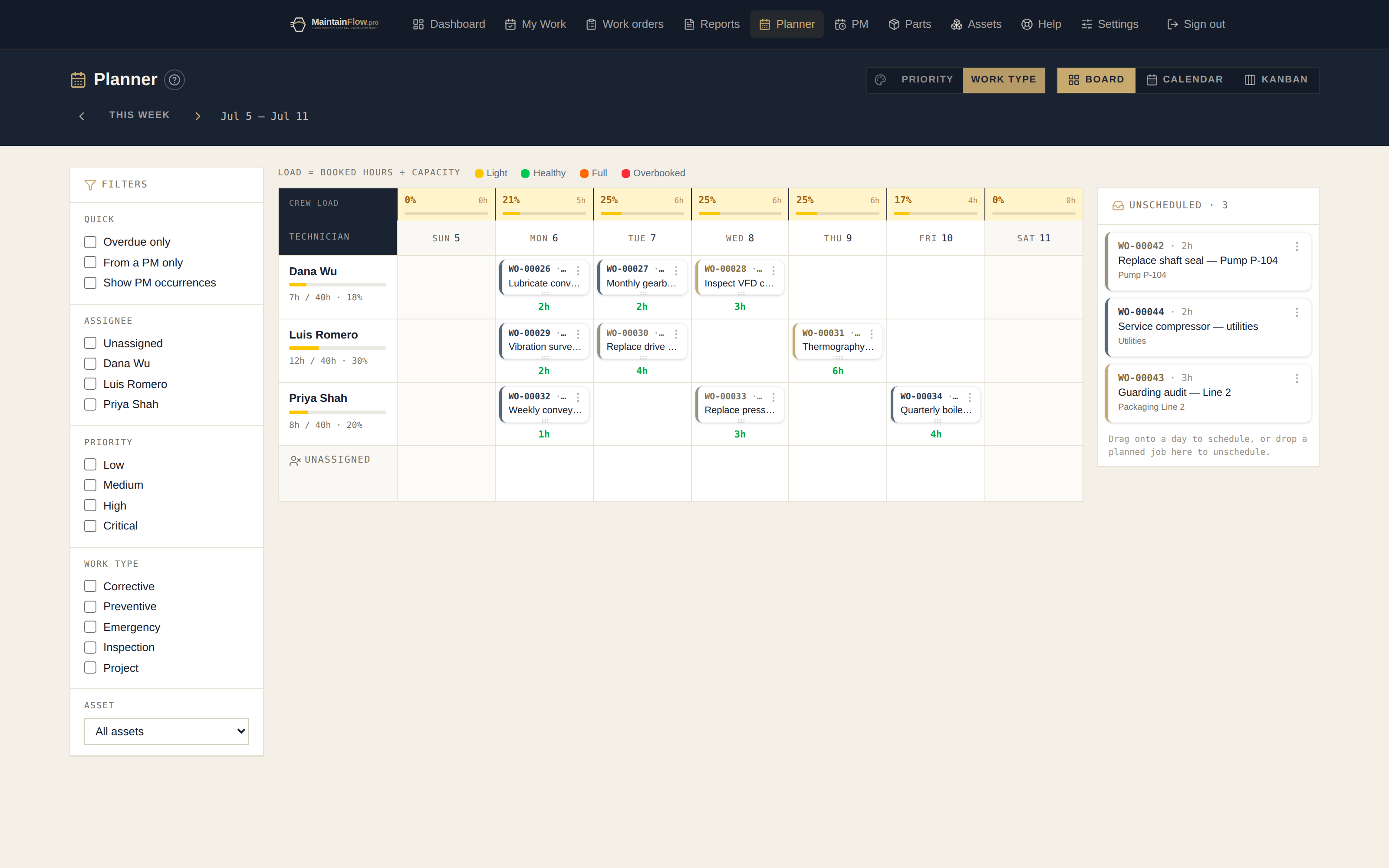The height and width of the screenshot is (868, 1389).
Task: Select the Thermography work order card
Action: [x=838, y=341]
